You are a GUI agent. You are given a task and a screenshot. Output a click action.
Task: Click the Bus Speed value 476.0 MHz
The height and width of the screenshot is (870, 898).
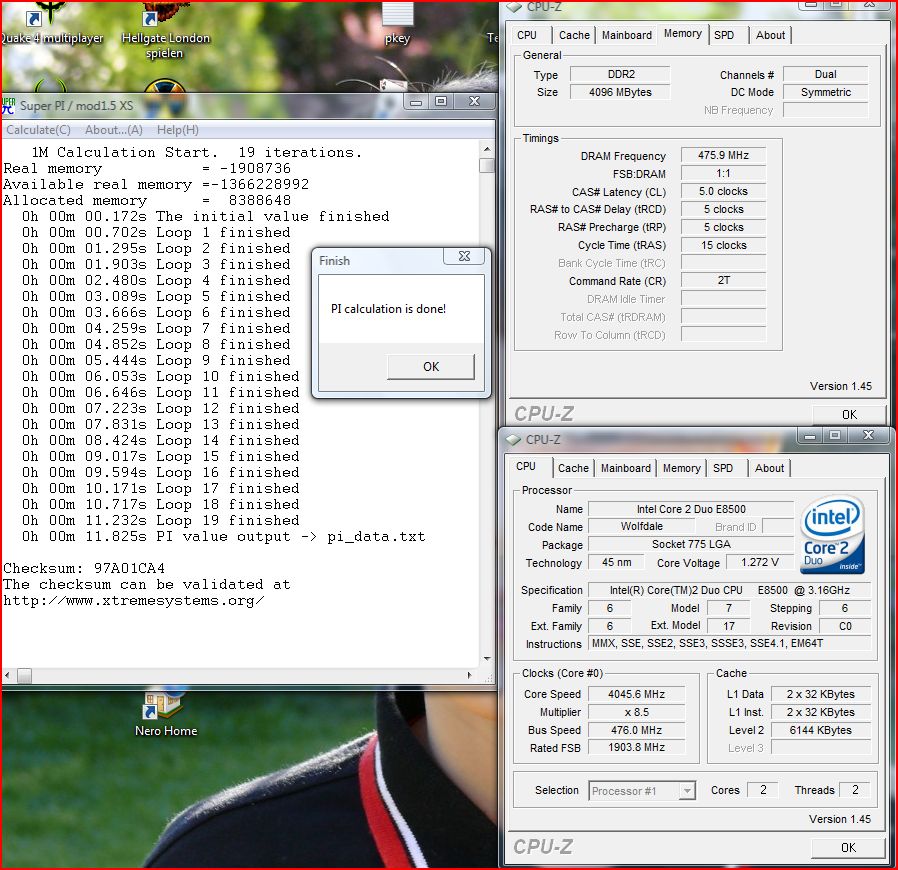(636, 730)
